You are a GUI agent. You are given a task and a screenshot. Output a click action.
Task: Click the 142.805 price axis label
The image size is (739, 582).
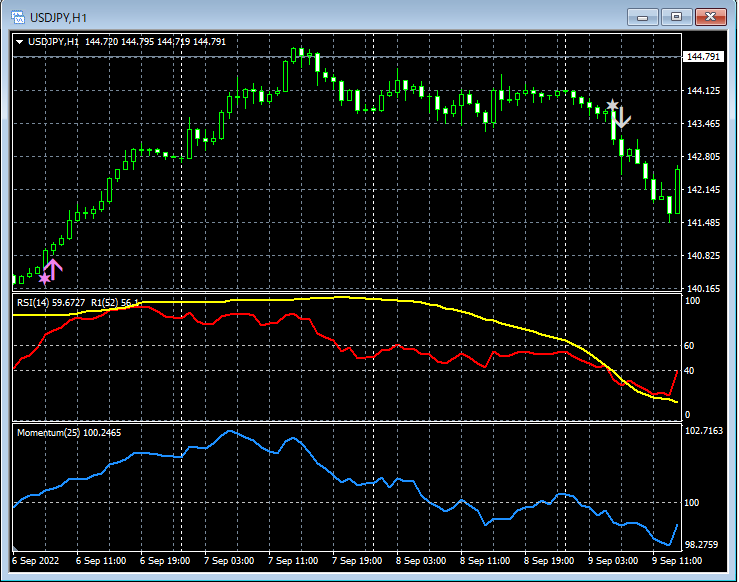tap(703, 156)
